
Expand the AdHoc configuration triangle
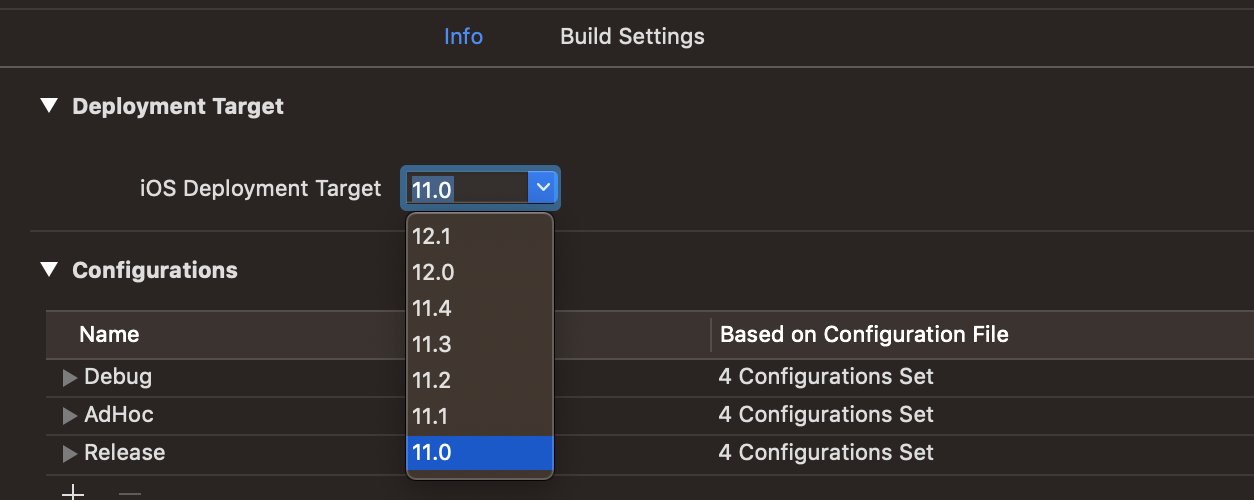(70, 415)
